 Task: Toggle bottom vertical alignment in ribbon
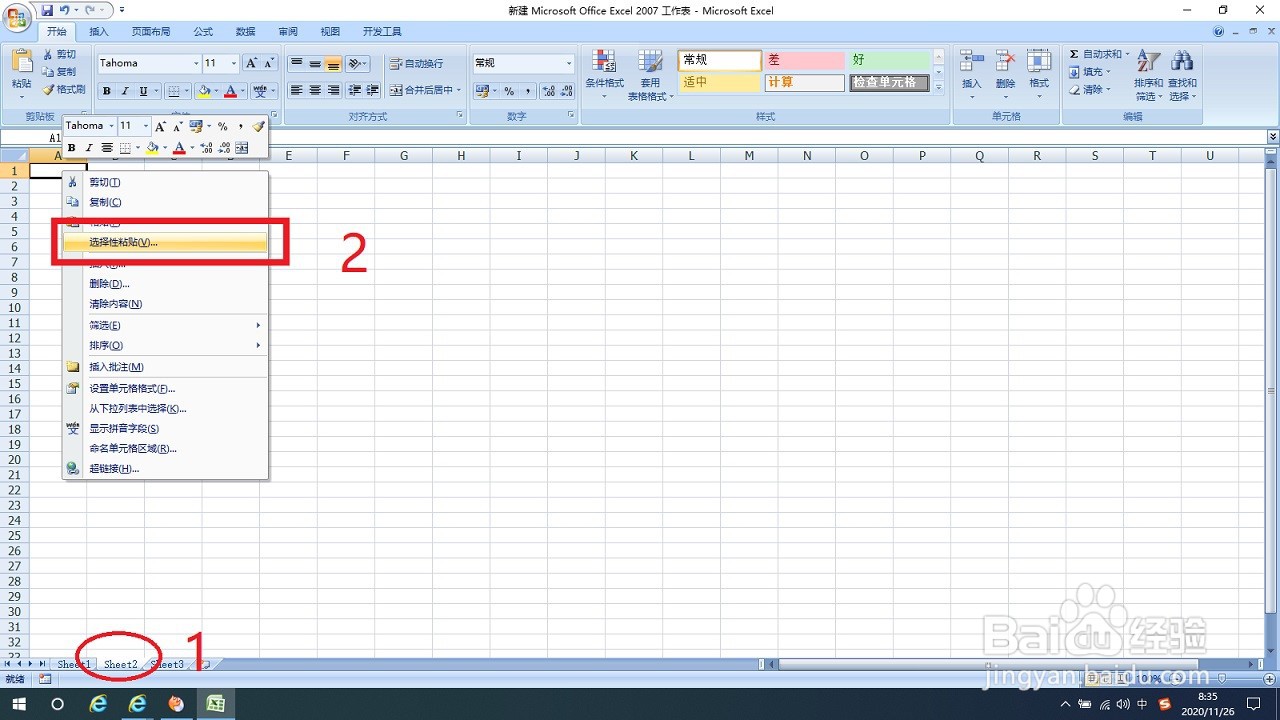[x=333, y=64]
